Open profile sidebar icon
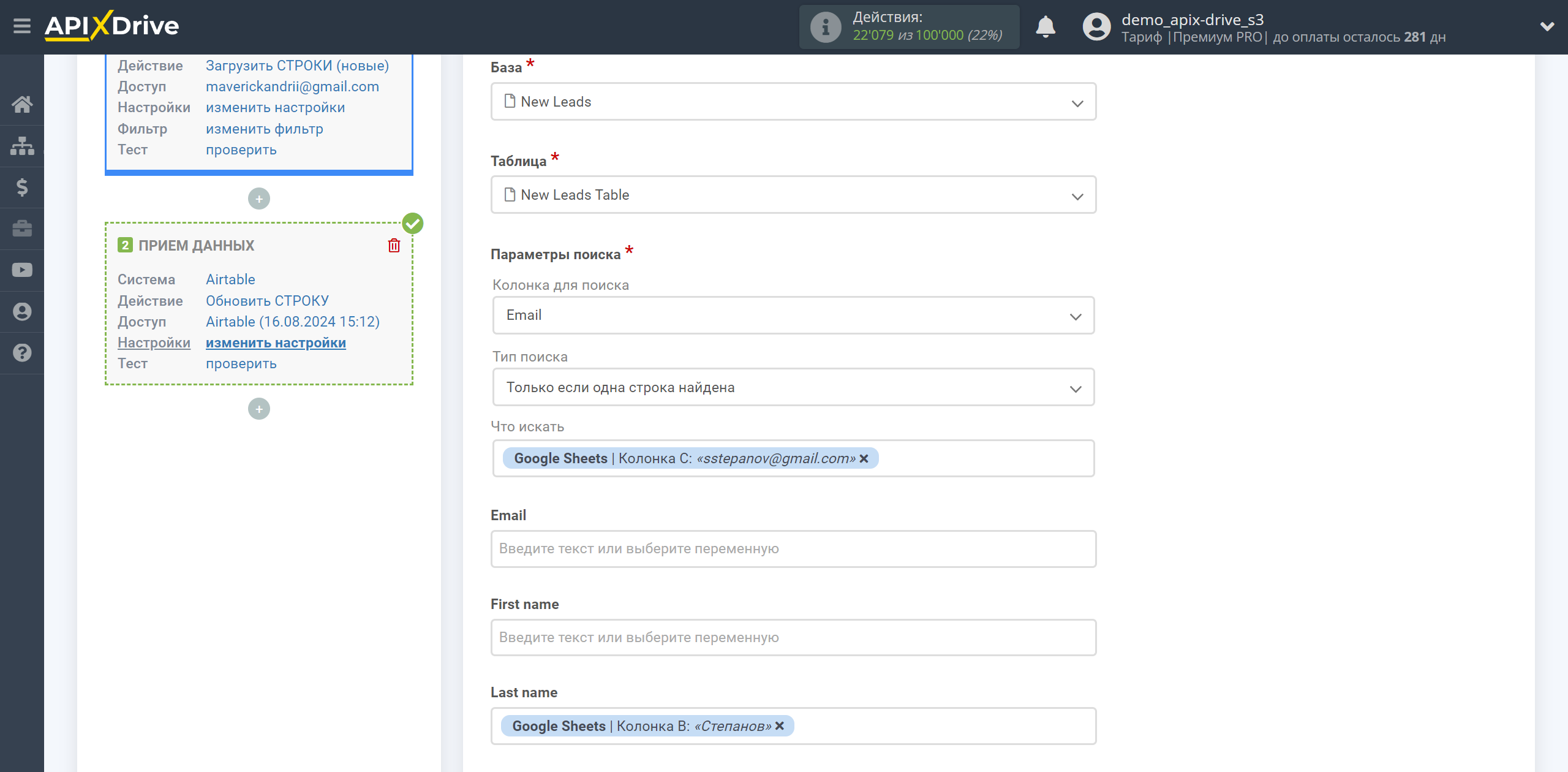Image resolution: width=1568 pixels, height=772 pixels. pyautogui.click(x=22, y=312)
